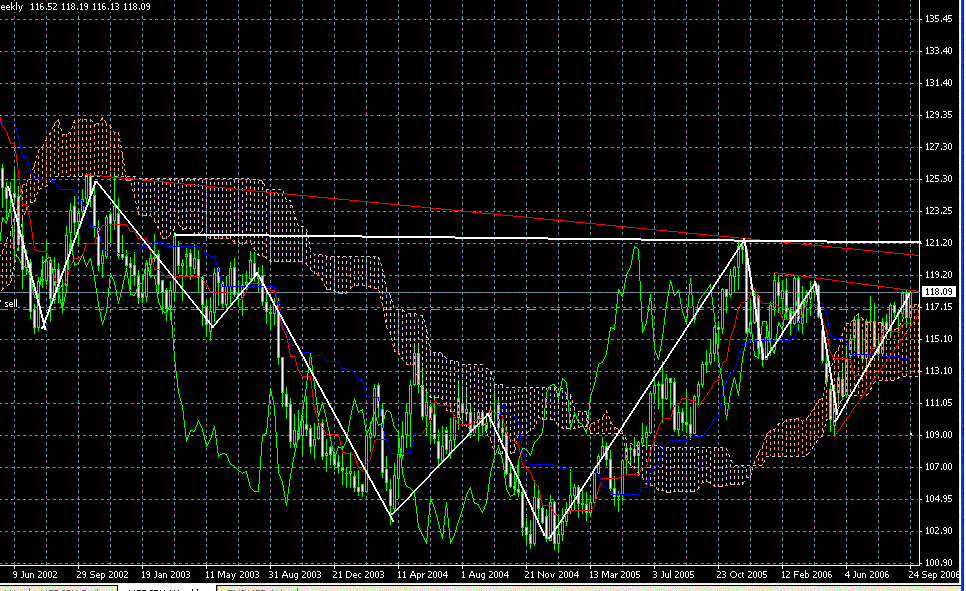Click the 135.45 price axis label
The image size is (966, 591).
(939, 19)
